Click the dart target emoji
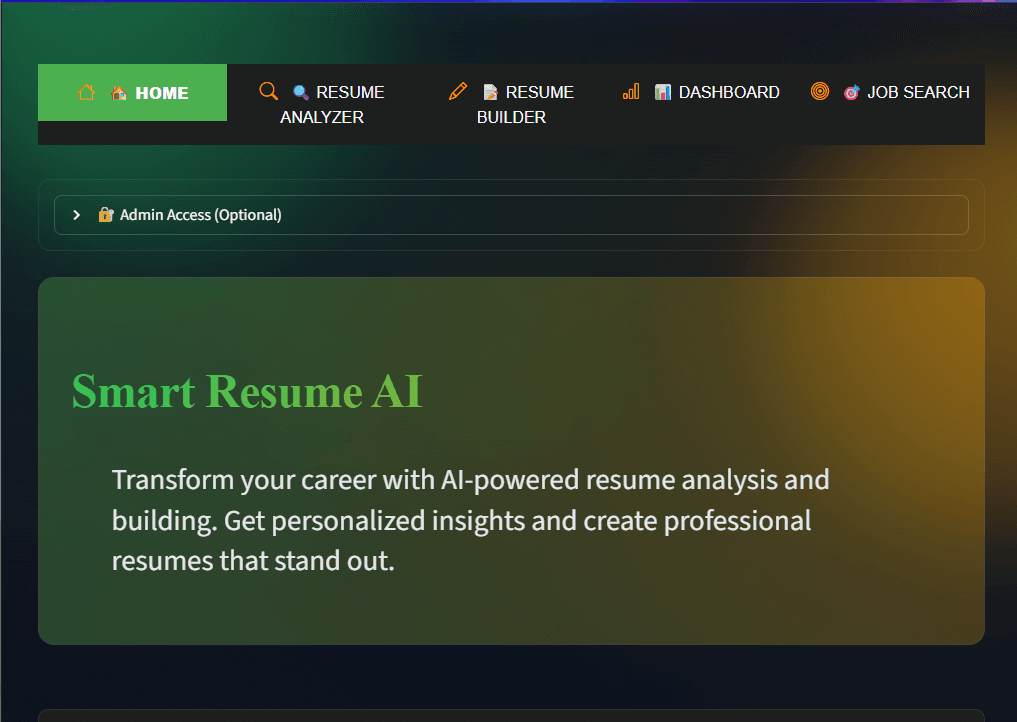This screenshot has width=1017, height=722. pyautogui.click(x=852, y=93)
